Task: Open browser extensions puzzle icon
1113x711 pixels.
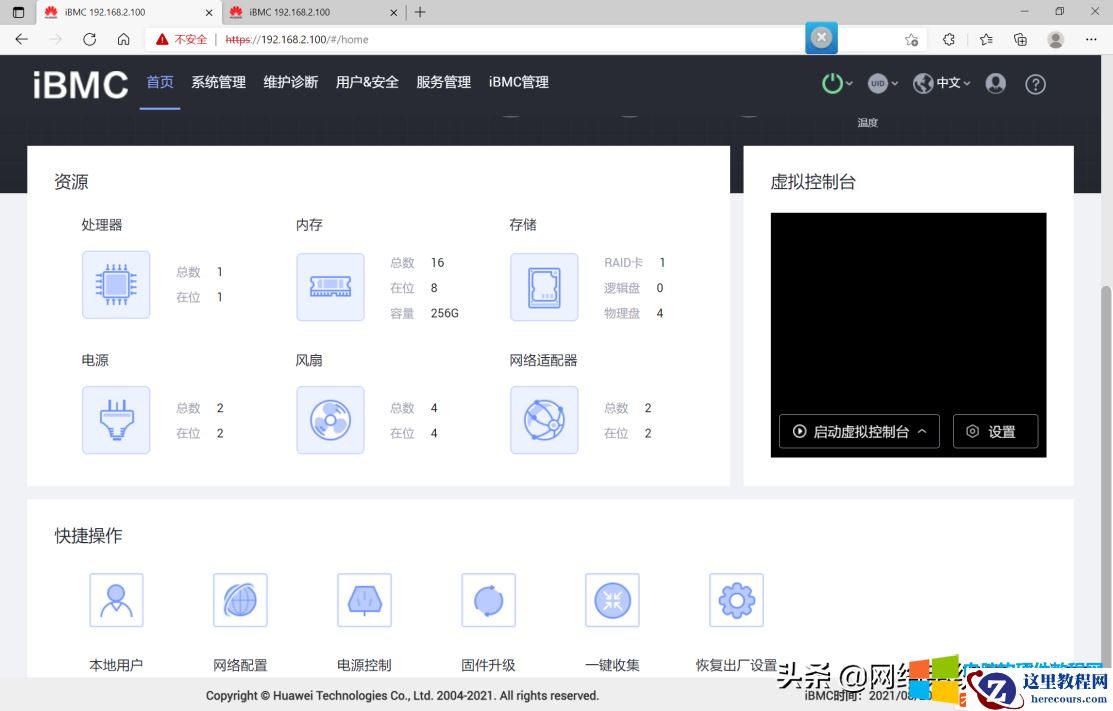Action: click(949, 40)
